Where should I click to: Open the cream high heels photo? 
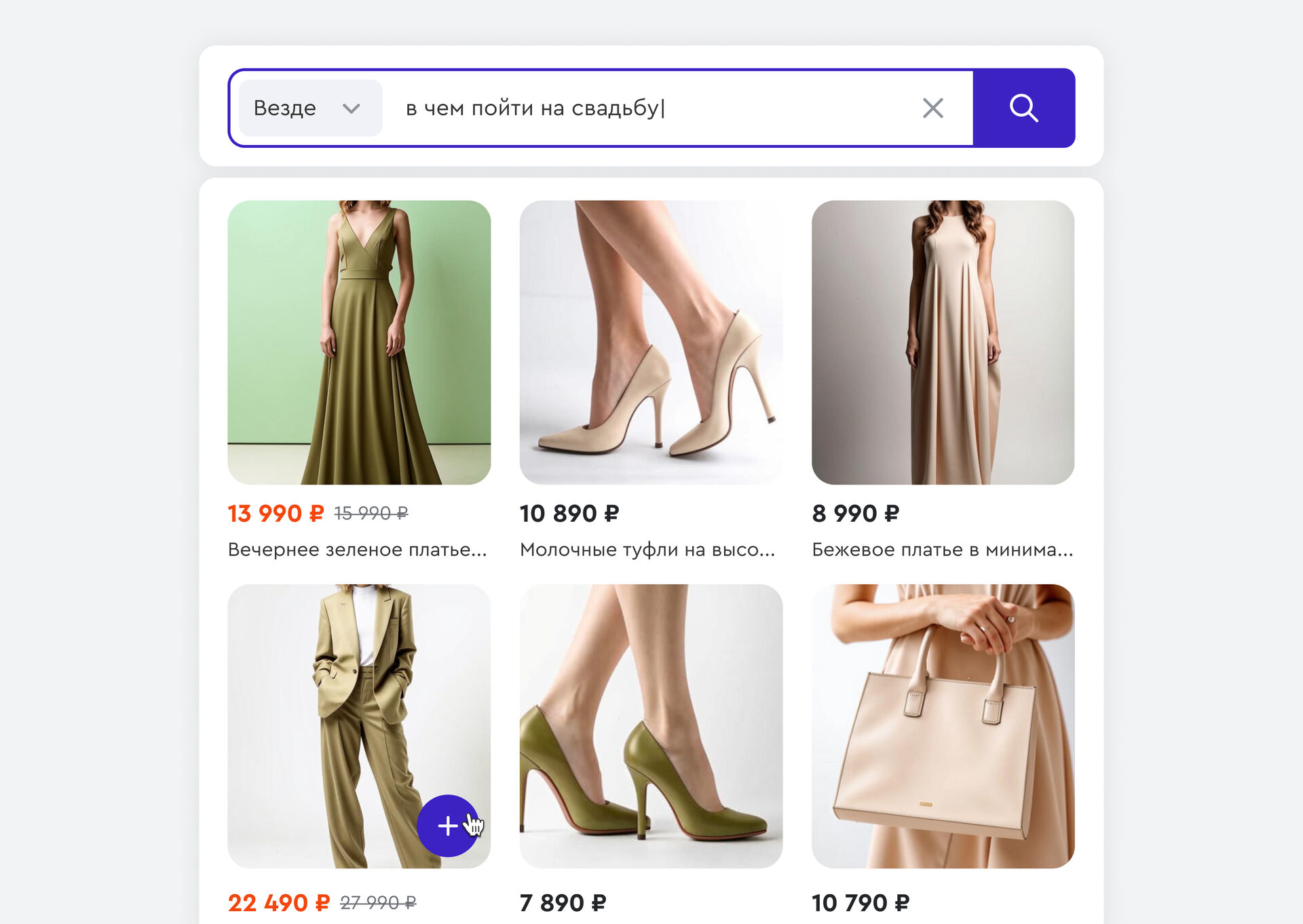(651, 342)
